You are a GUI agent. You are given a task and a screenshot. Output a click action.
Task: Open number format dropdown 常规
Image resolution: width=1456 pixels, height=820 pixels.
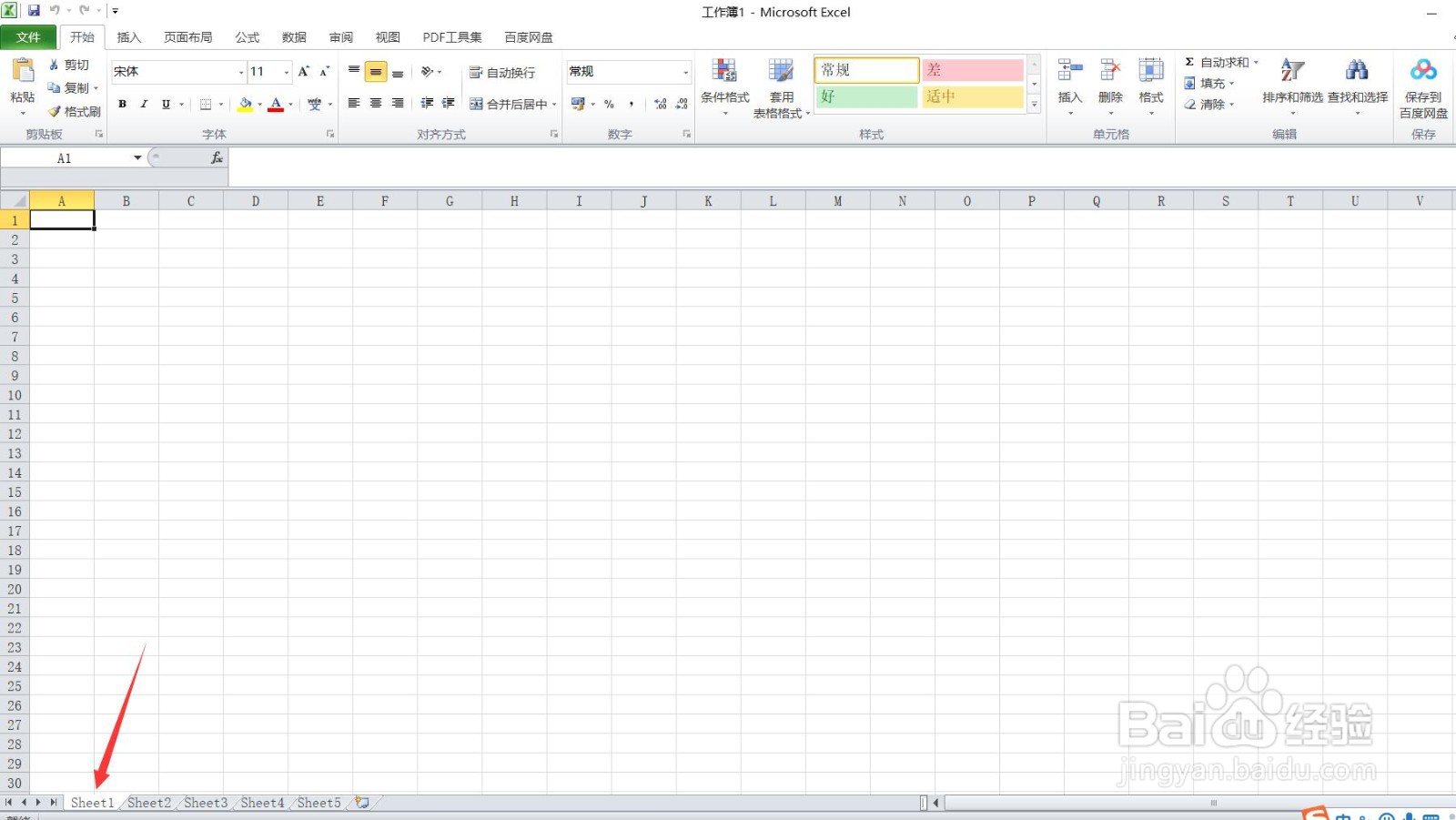(x=685, y=72)
